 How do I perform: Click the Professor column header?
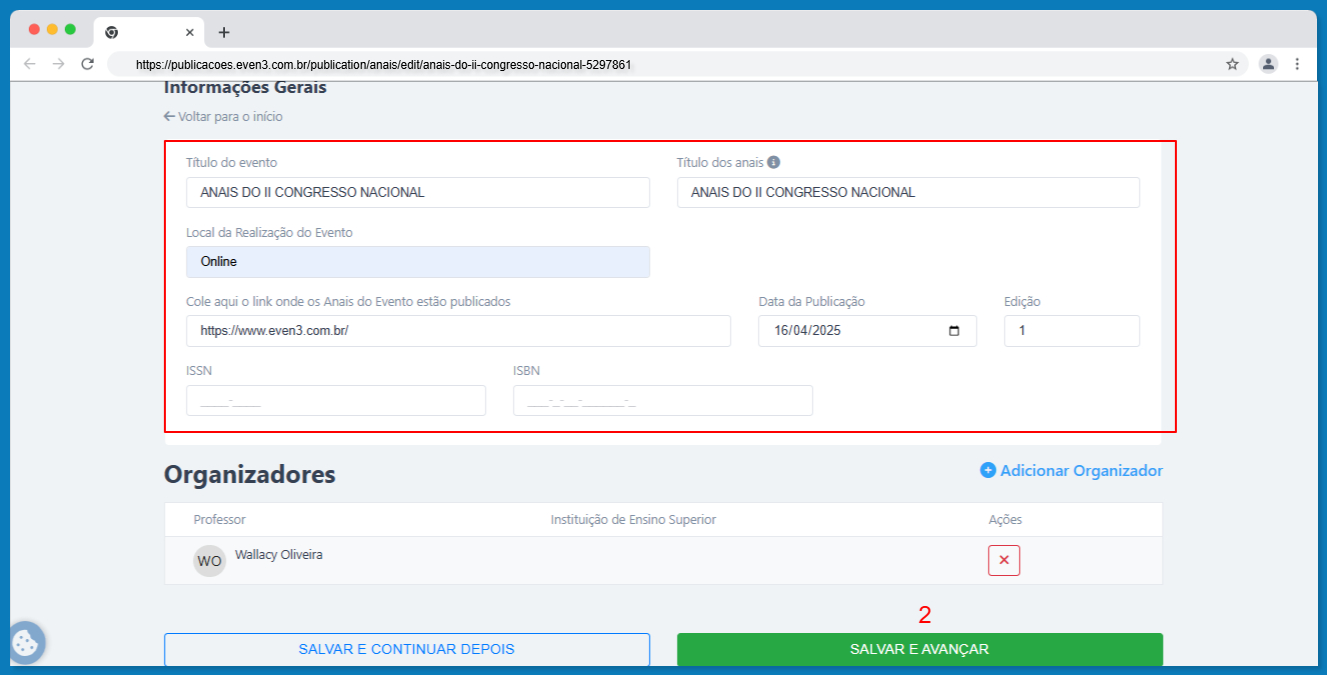[219, 519]
